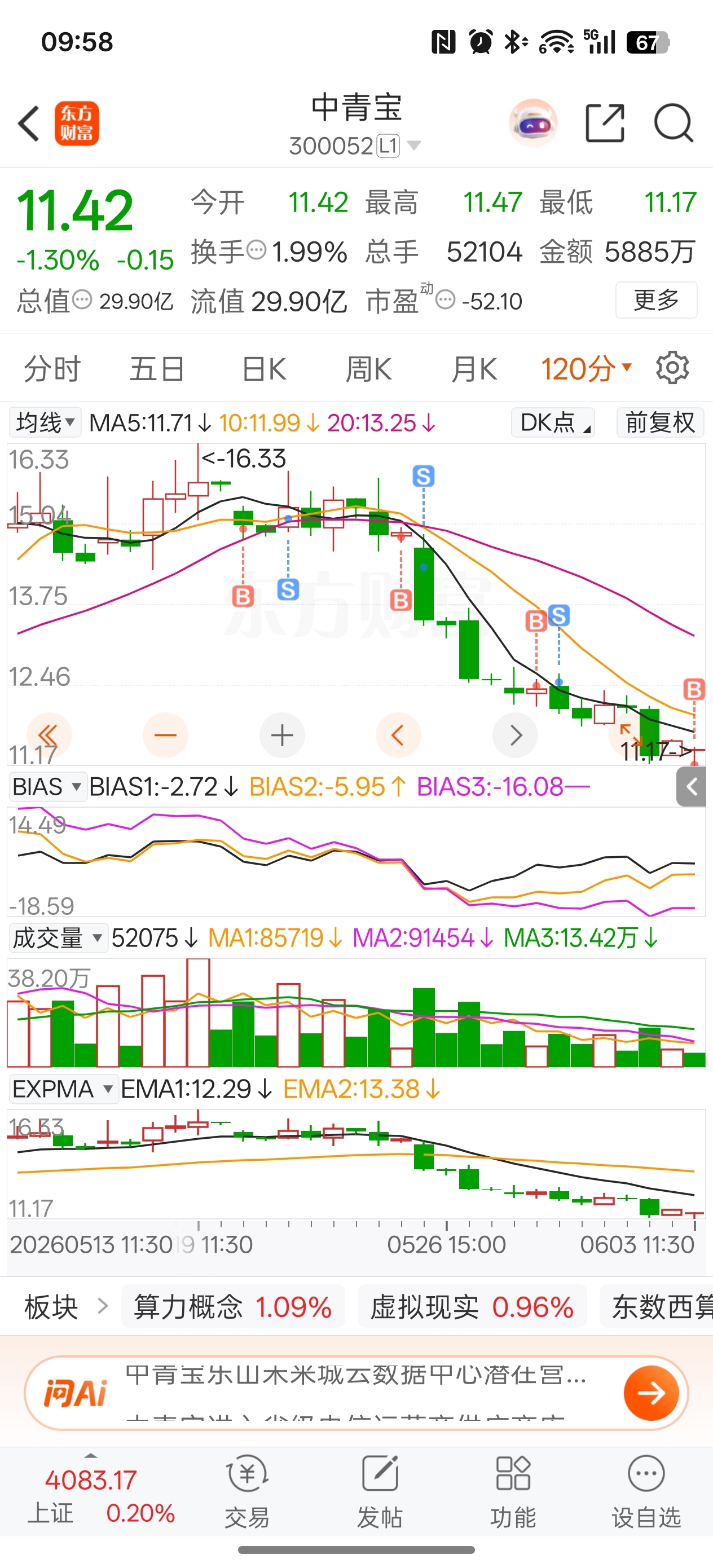Viewport: 713px width, 1568px height.
Task: Tap the 金额 5885万 value
Action: (x=618, y=252)
